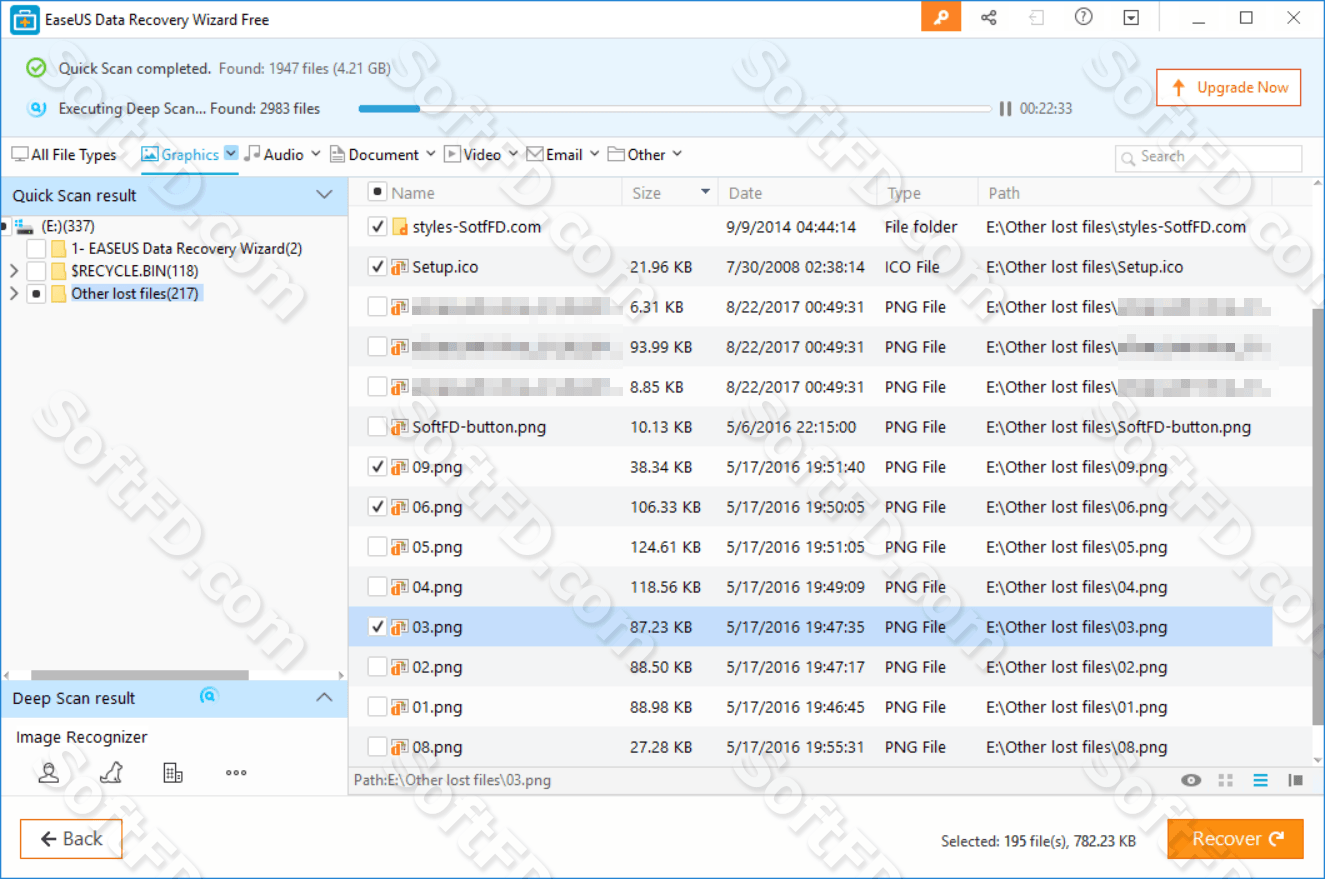
Task: Expand the Deep Scan result panel
Action: 324,698
